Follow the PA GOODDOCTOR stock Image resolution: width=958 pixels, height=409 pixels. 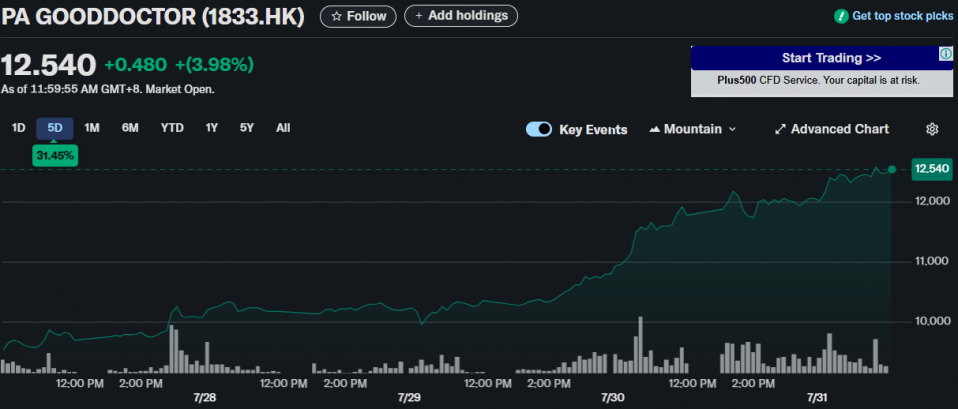click(358, 16)
